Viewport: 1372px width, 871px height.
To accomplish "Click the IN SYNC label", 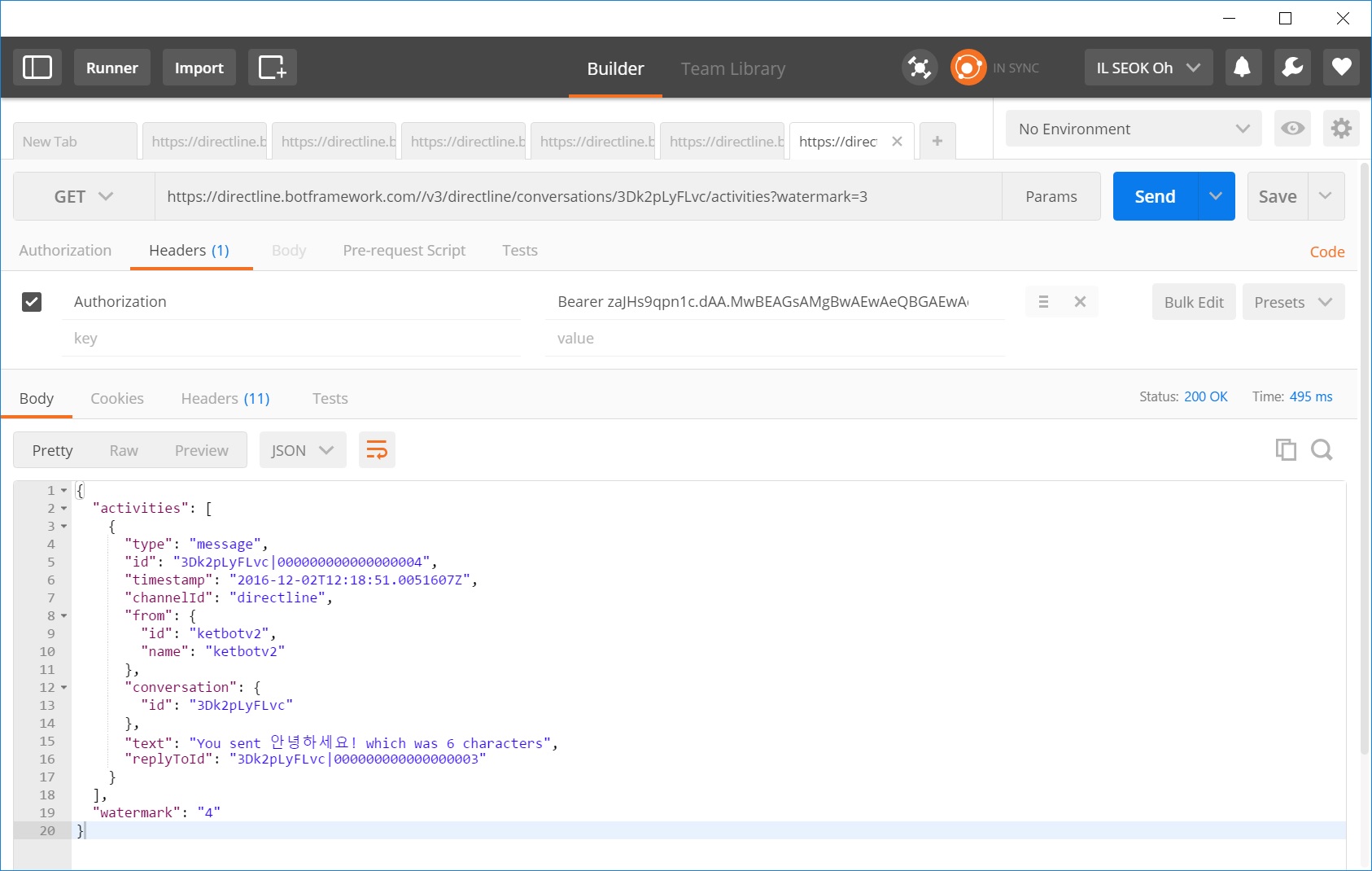I will pos(1016,68).
